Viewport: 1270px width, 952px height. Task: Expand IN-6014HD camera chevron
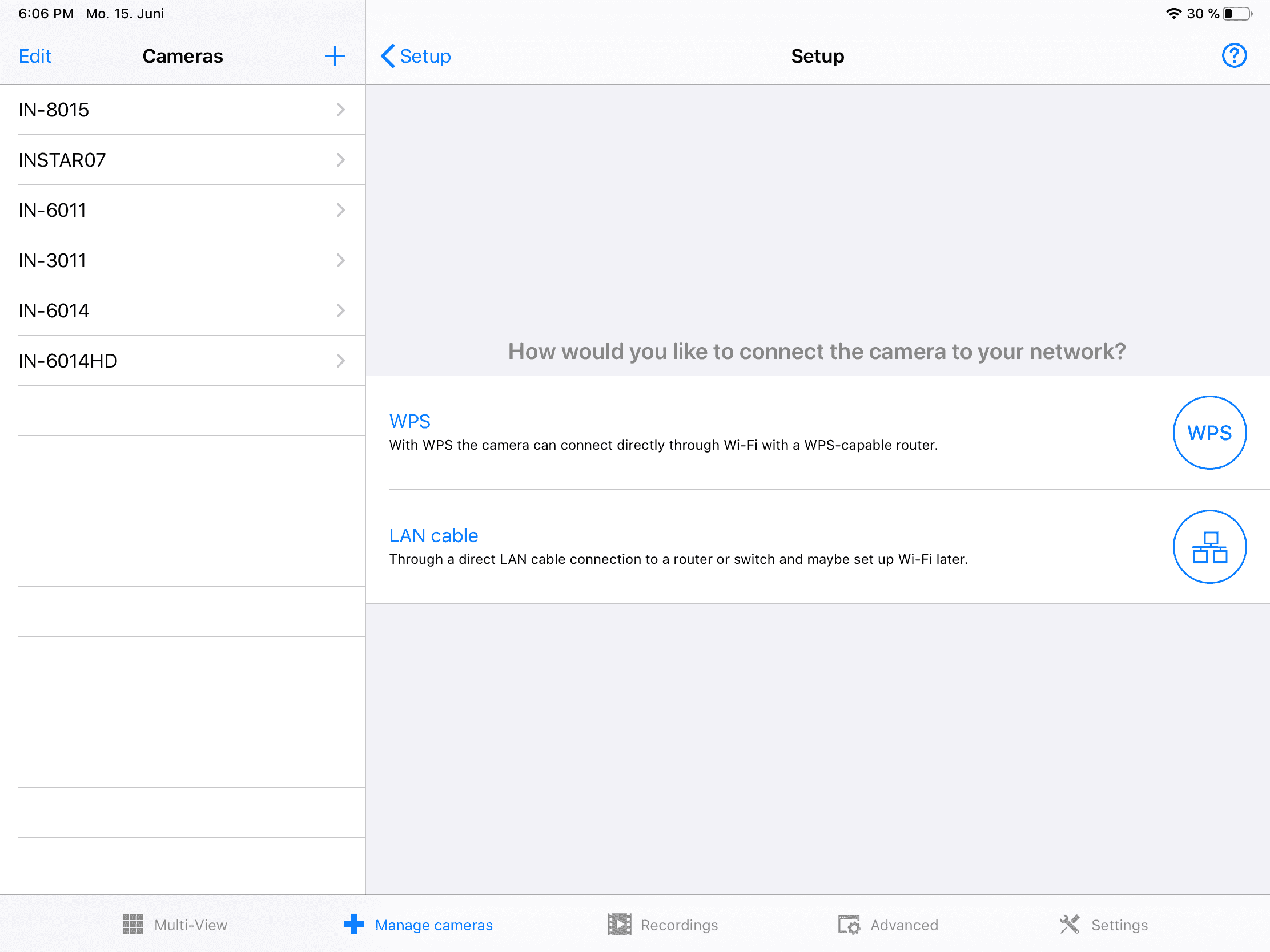tap(340, 360)
